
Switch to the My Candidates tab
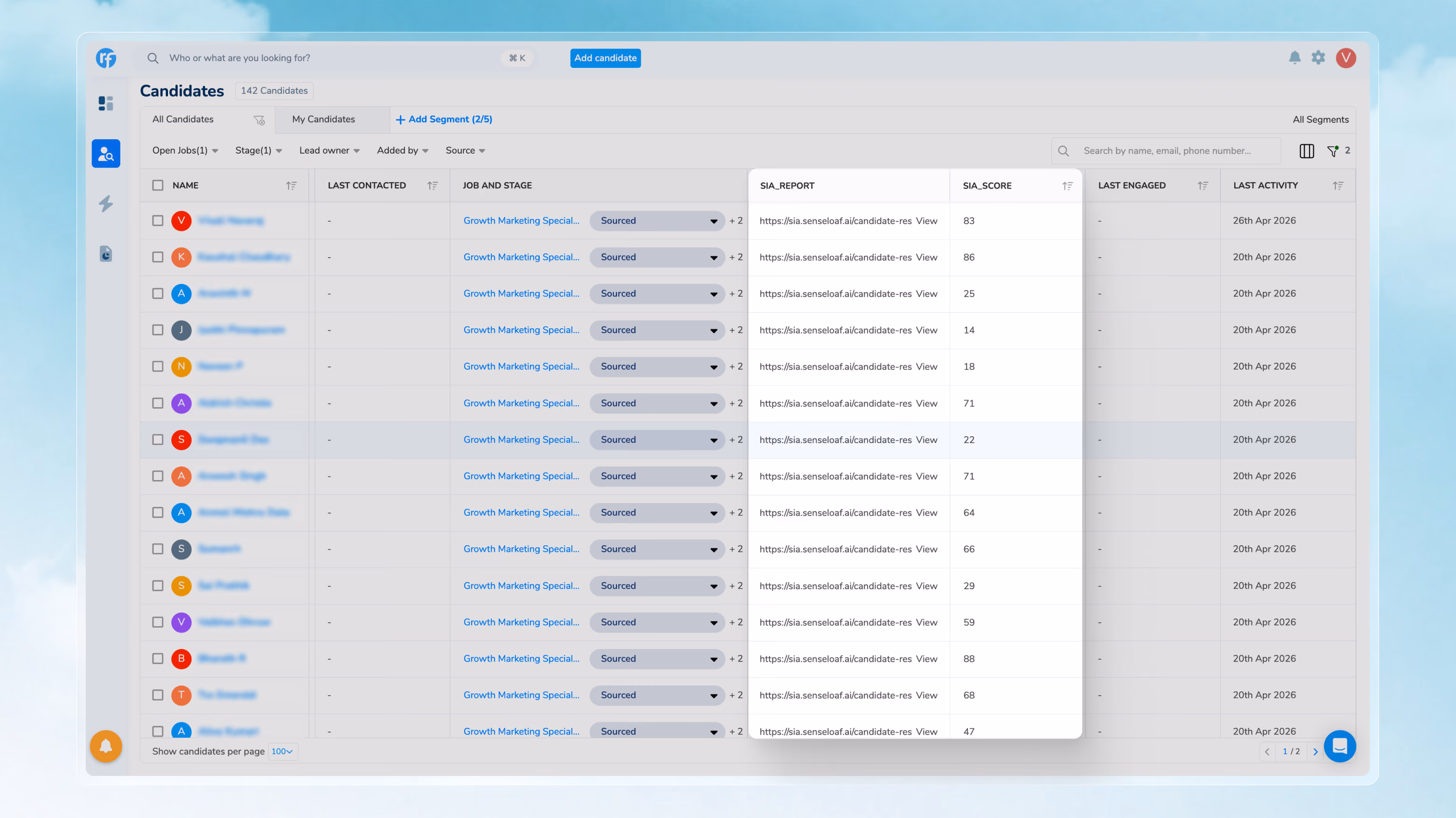click(x=323, y=119)
